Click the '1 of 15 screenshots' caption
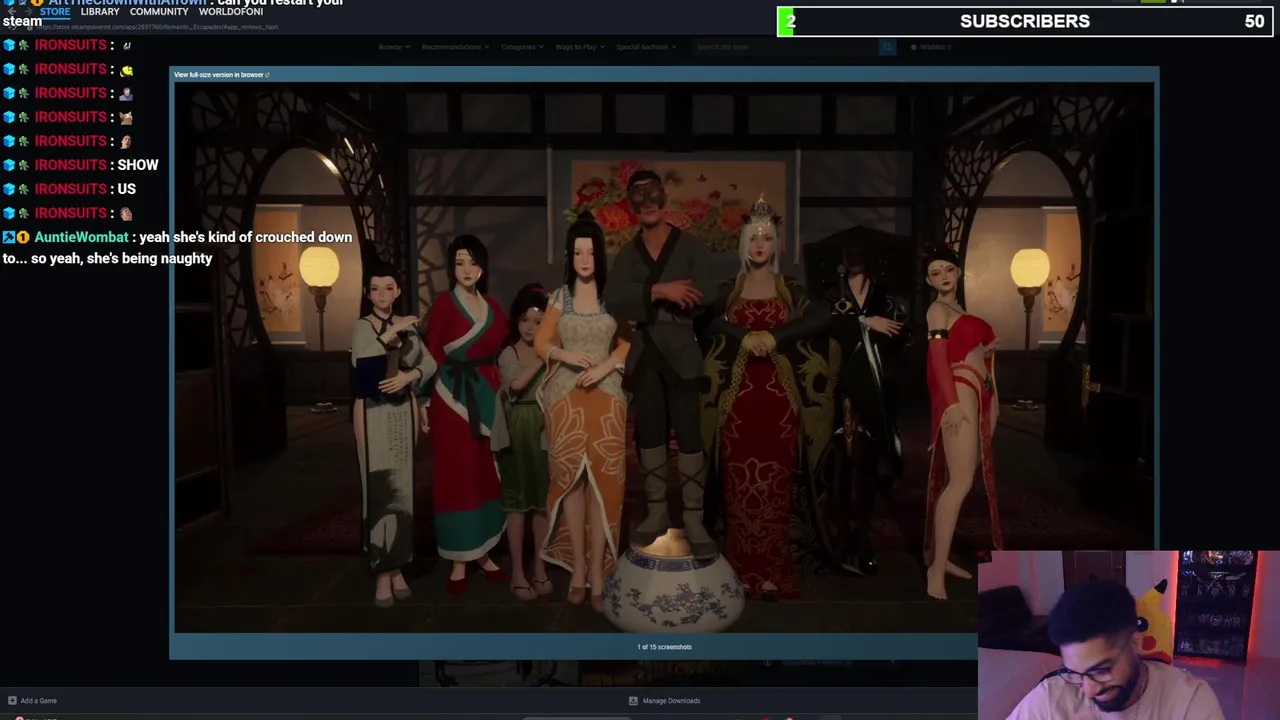Image resolution: width=1280 pixels, height=720 pixels. (x=664, y=647)
